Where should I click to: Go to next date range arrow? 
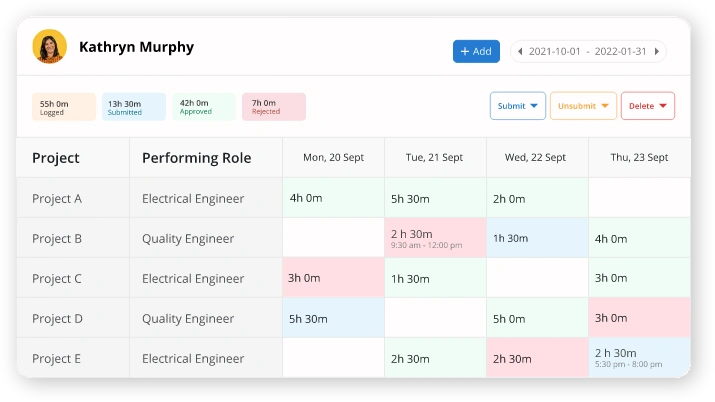656,51
